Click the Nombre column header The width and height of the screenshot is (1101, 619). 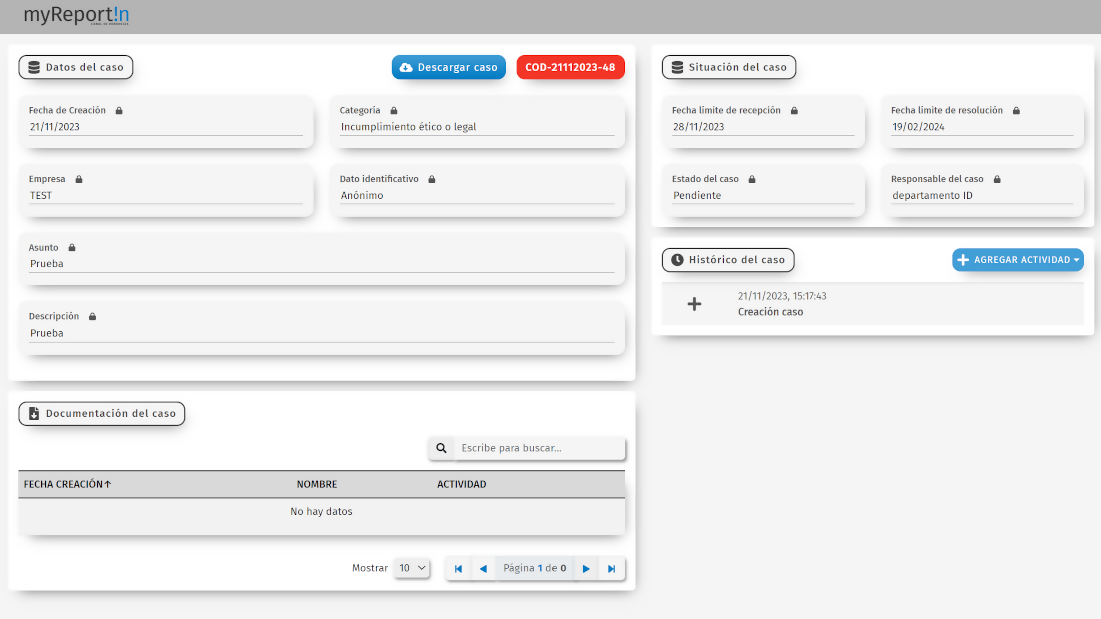pos(316,484)
